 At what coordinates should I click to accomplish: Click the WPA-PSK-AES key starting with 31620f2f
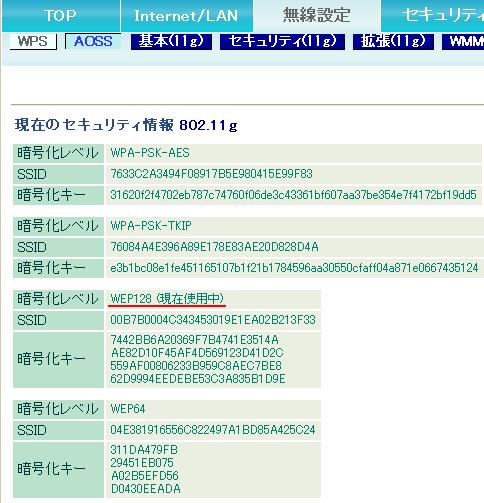(x=293, y=195)
